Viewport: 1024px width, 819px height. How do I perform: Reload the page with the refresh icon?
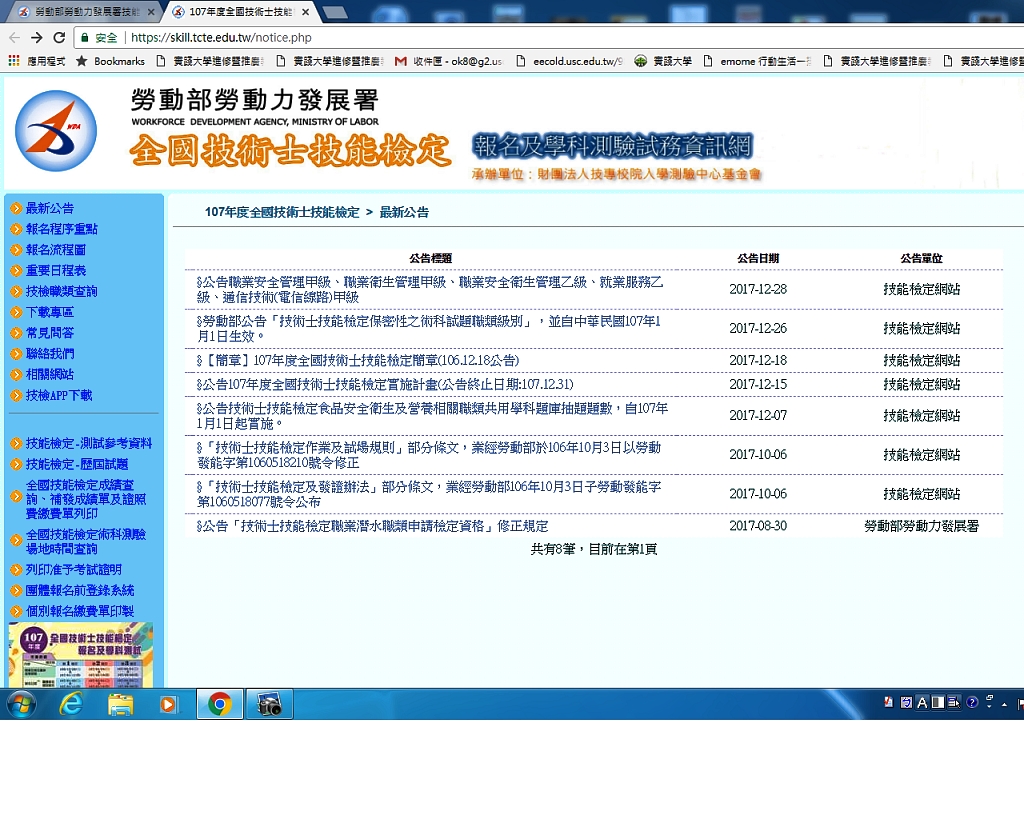(x=59, y=38)
